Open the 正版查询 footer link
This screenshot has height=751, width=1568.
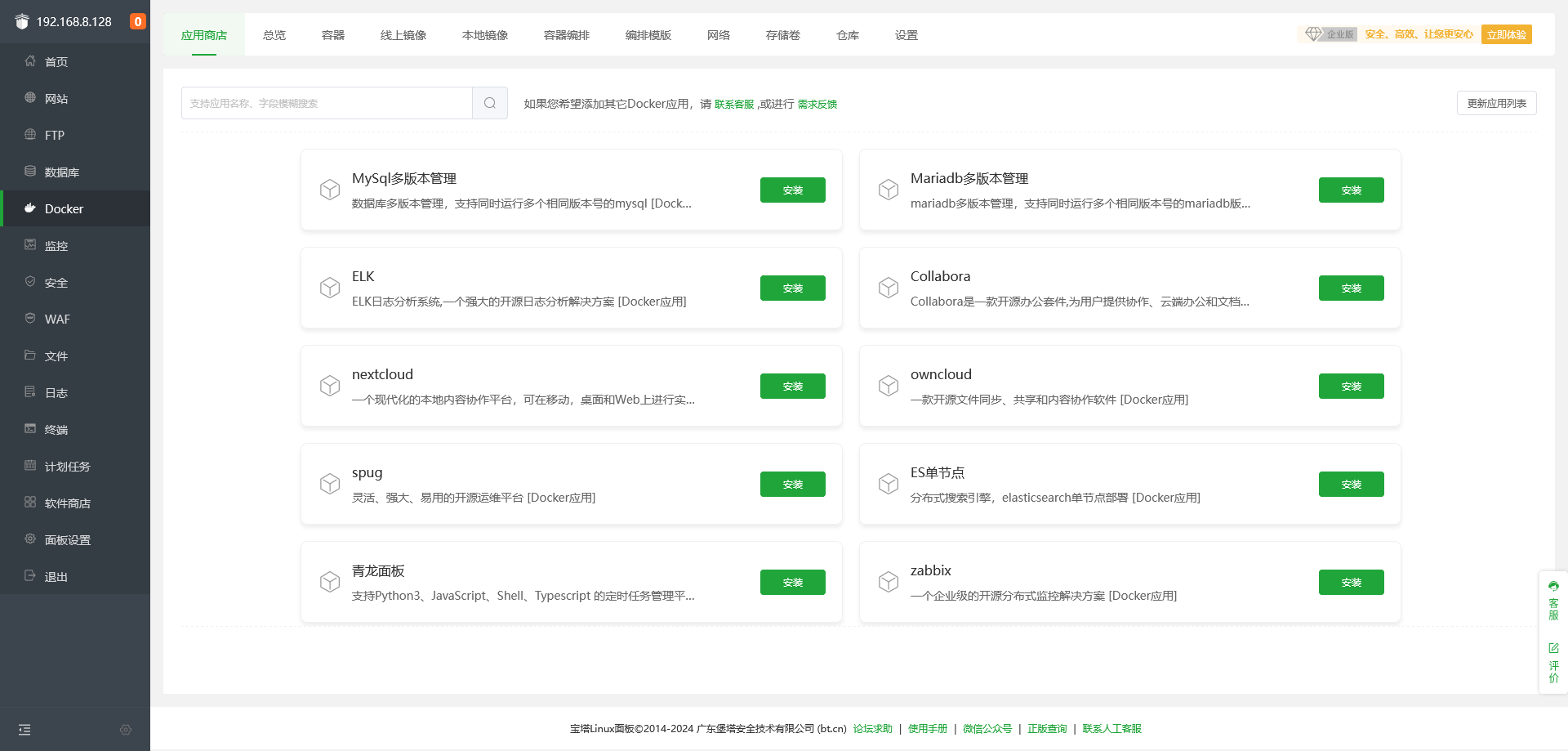(1047, 729)
